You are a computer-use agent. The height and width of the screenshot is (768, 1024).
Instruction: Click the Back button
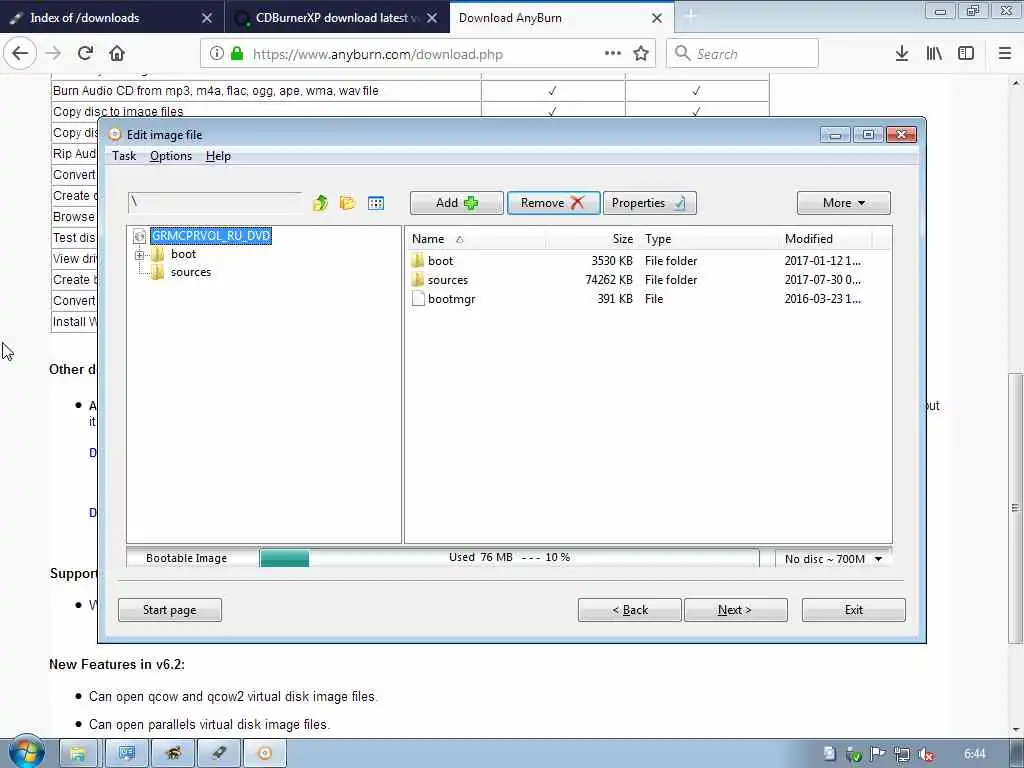pos(630,610)
